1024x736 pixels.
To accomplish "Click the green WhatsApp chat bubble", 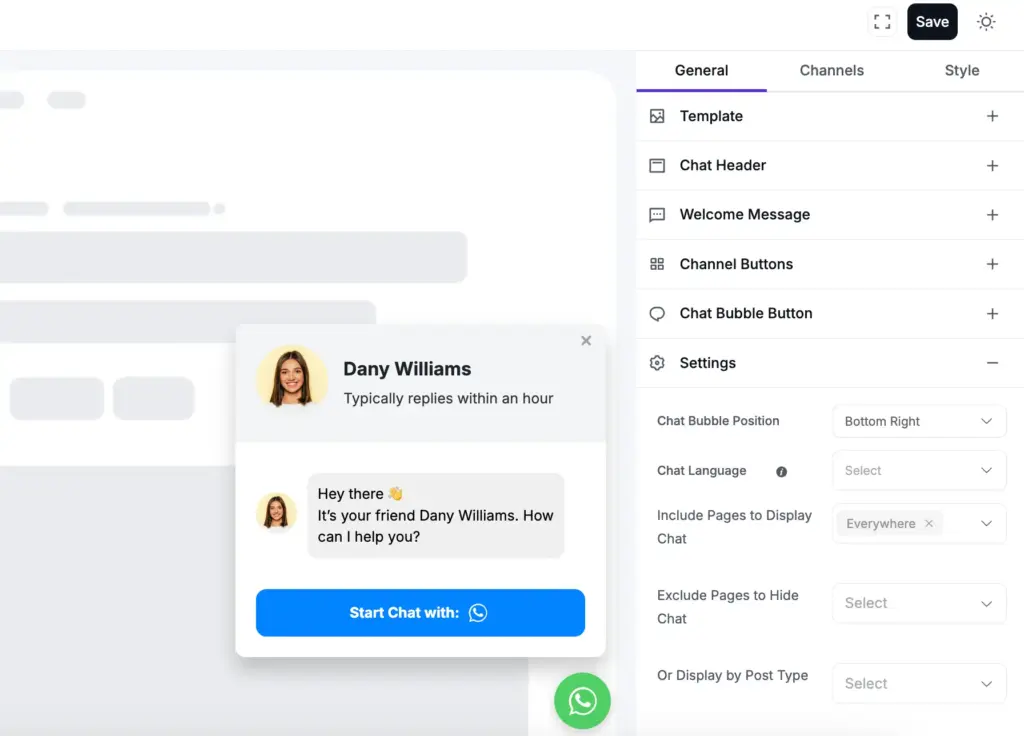I will (x=582, y=701).
